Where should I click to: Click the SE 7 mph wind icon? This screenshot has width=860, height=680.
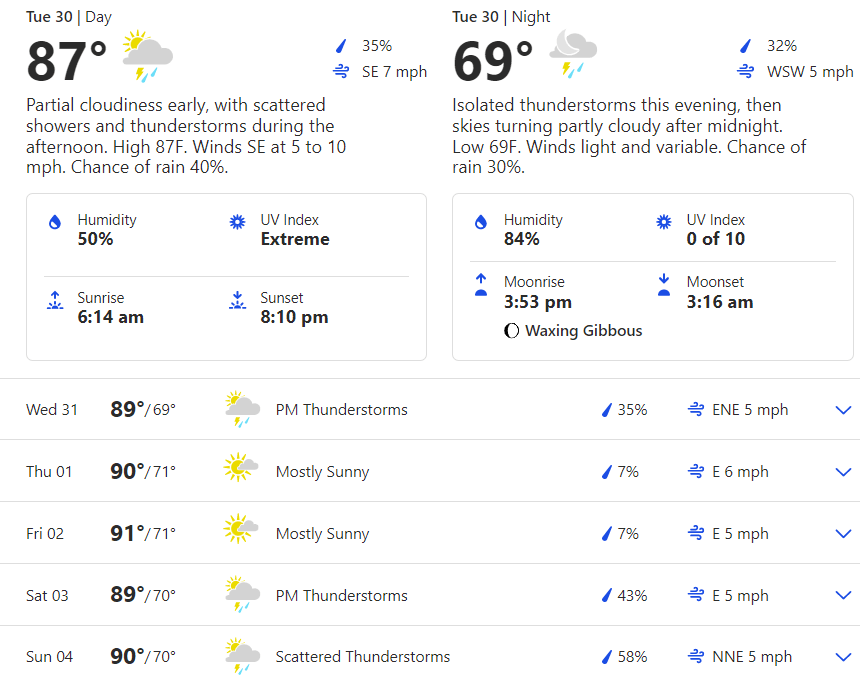(342, 72)
